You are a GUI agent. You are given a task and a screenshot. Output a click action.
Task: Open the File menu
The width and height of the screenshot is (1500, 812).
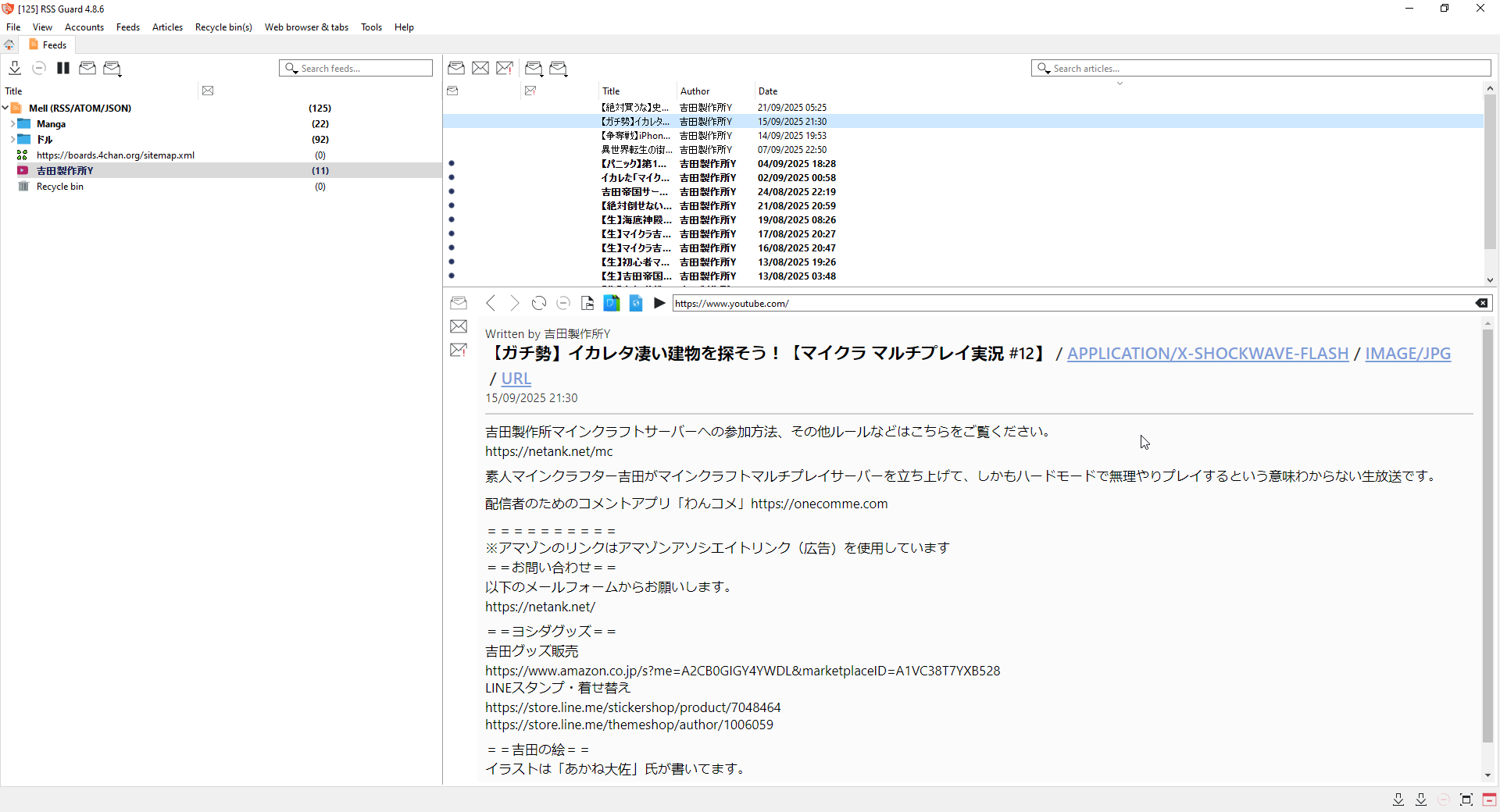[13, 27]
